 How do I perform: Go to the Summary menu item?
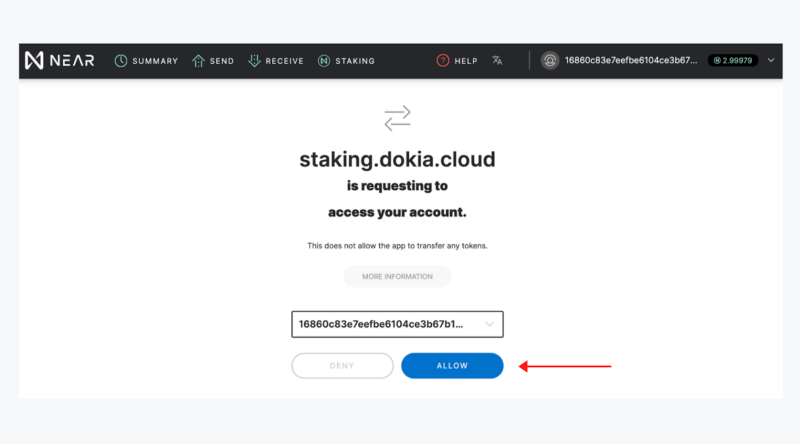pyautogui.click(x=155, y=61)
